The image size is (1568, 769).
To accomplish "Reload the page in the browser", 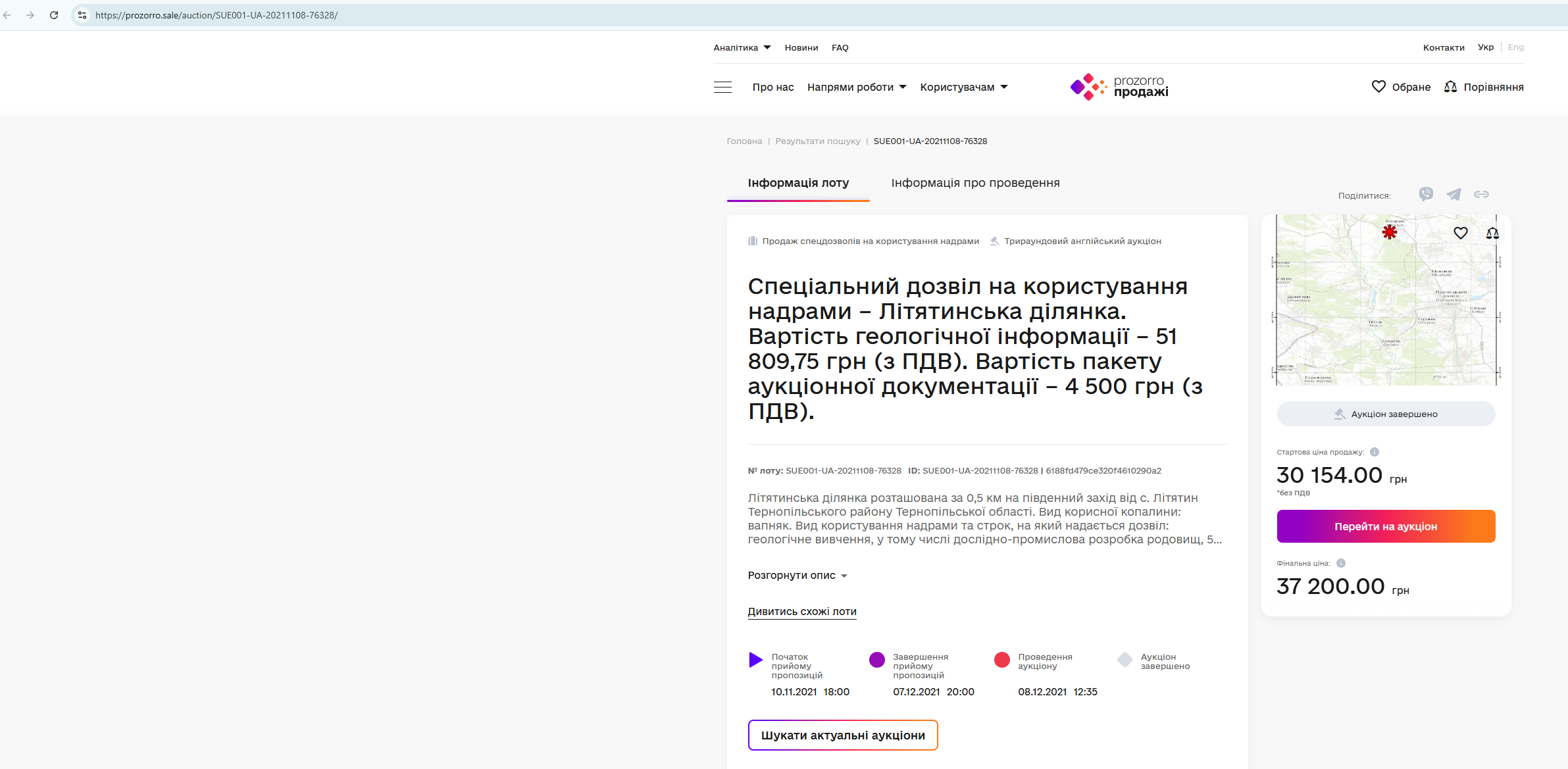I will (x=54, y=14).
